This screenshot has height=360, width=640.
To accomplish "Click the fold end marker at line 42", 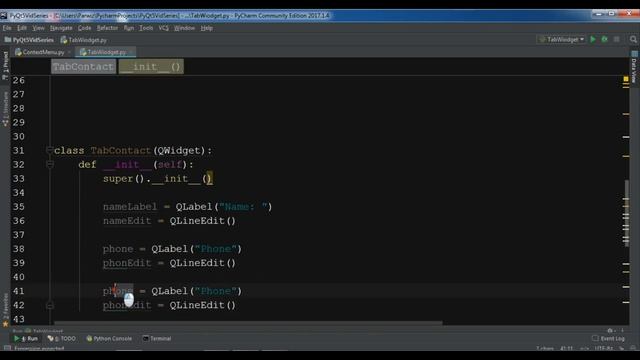I will point(50,305).
